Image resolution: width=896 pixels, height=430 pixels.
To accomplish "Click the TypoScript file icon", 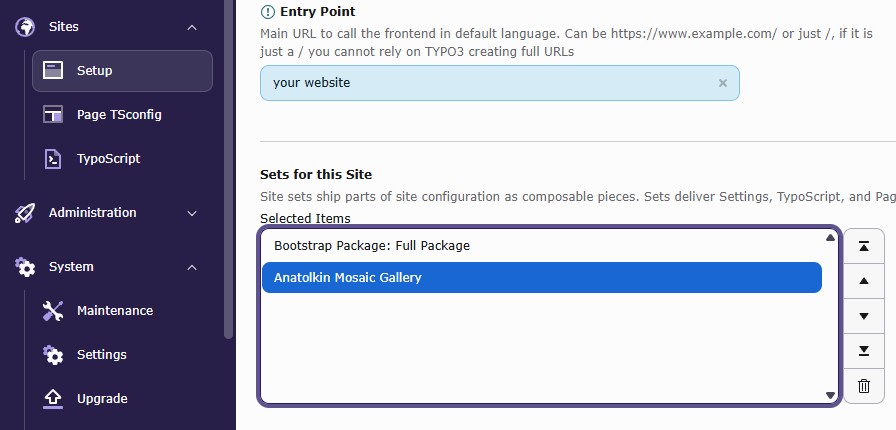I will [53, 158].
